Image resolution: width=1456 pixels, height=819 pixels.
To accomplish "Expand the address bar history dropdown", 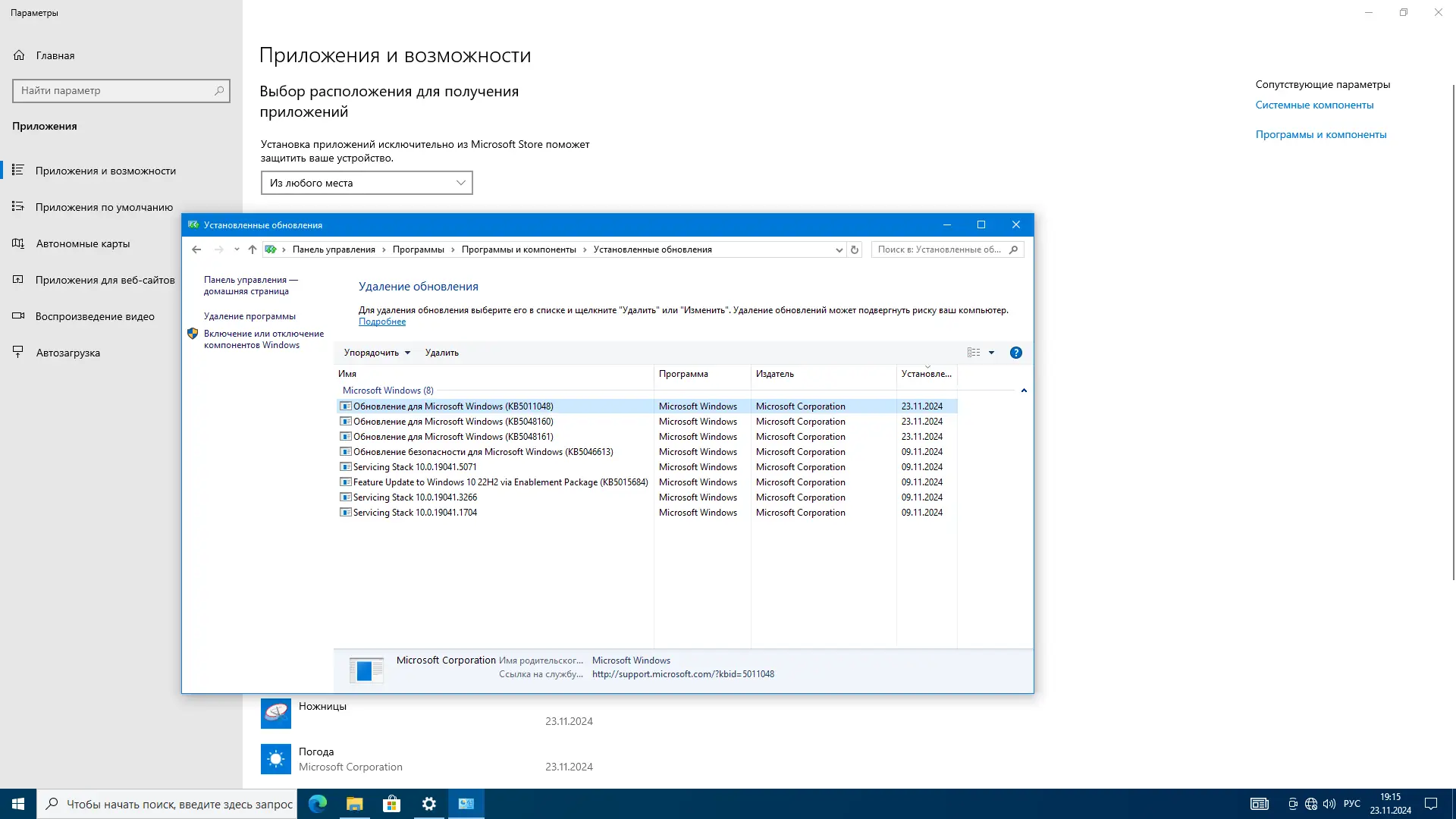I will point(839,249).
